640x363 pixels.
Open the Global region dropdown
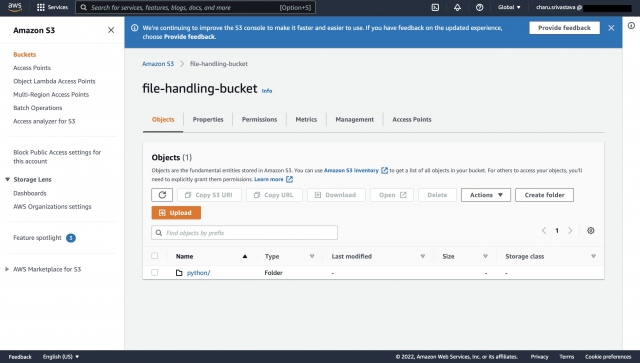pos(509,7)
